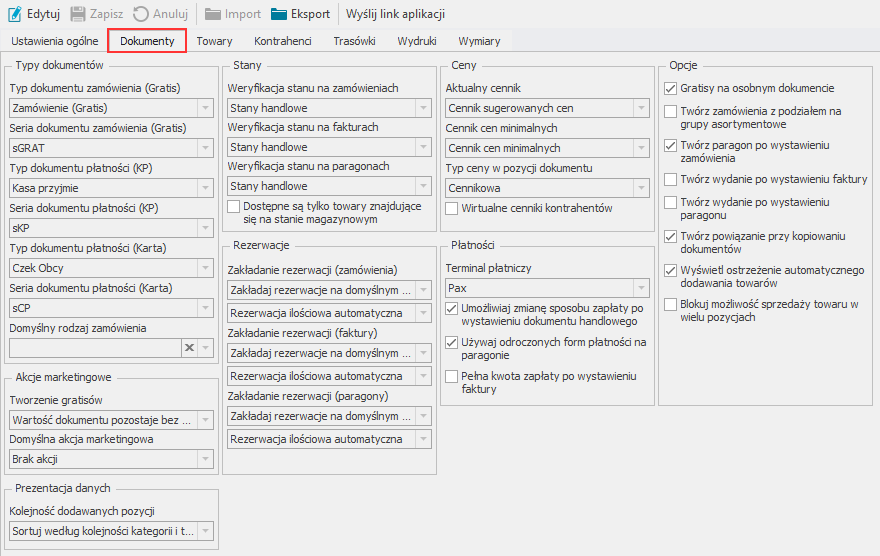Open the Kontrahenci tab
This screenshot has width=880, height=556.
[283, 41]
